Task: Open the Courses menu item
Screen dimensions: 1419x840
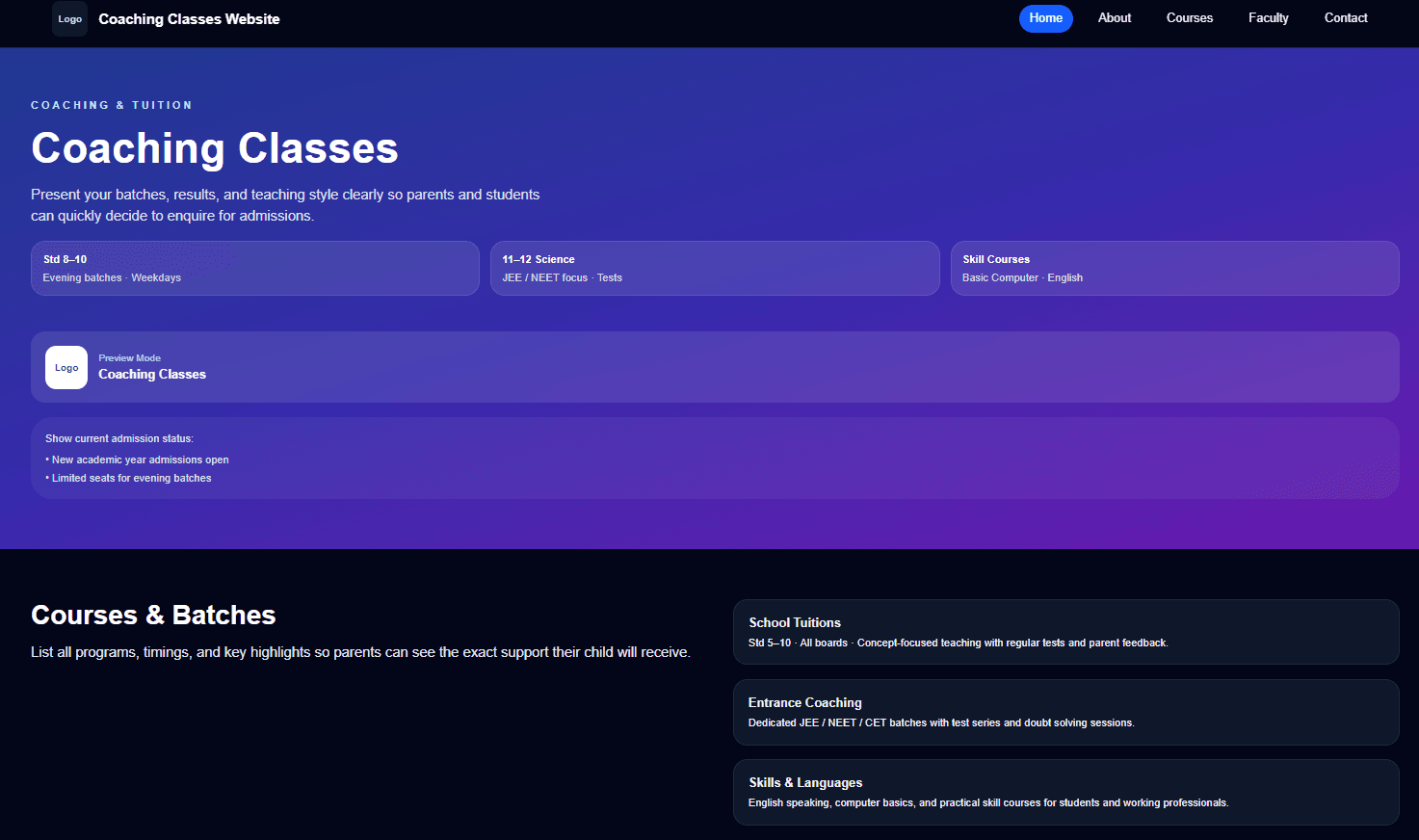Action: point(1189,18)
